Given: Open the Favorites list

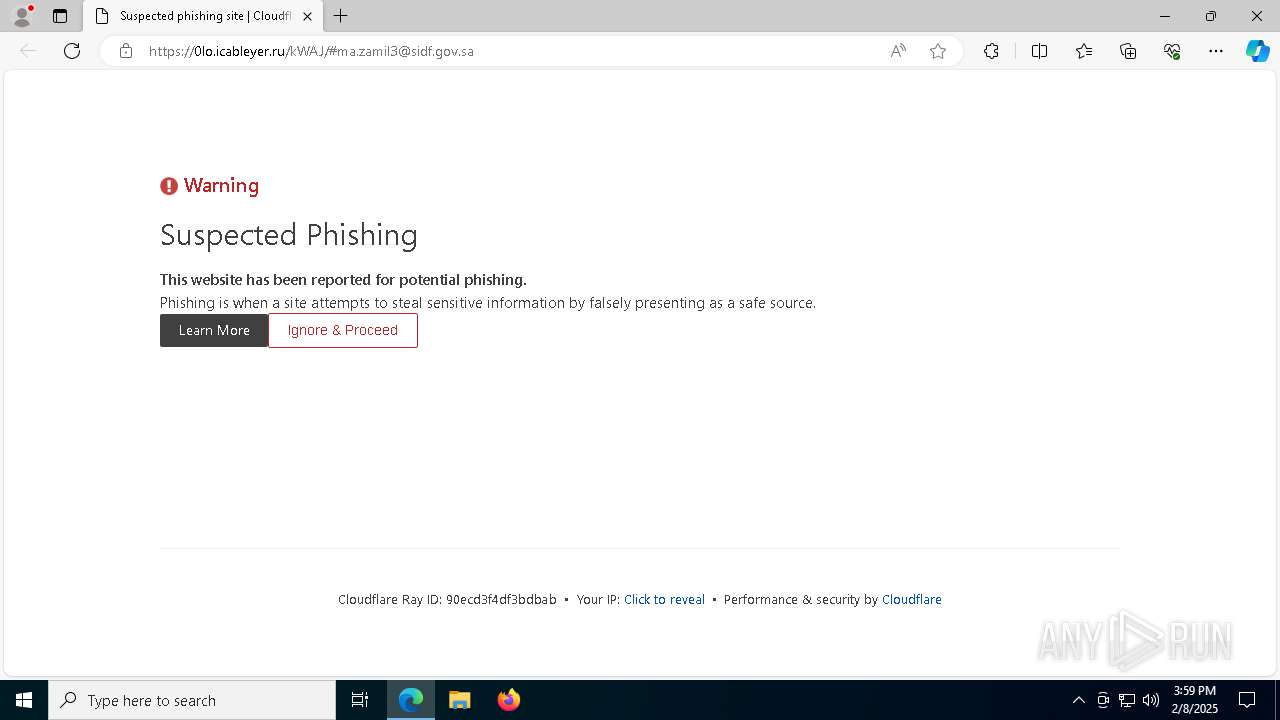Looking at the screenshot, I should point(1084,51).
